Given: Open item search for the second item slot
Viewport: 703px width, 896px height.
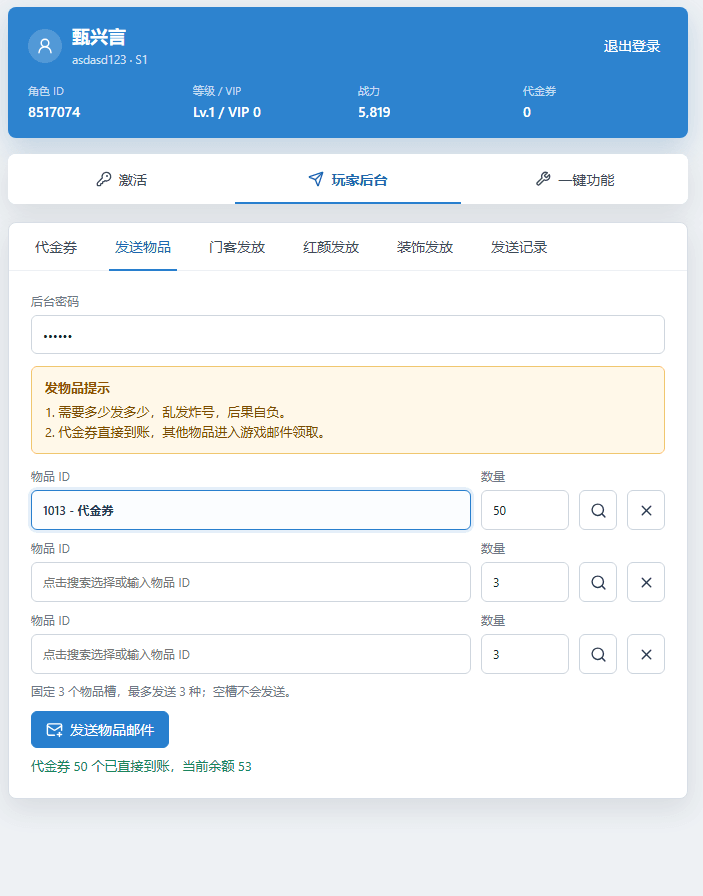Looking at the screenshot, I should [598, 582].
